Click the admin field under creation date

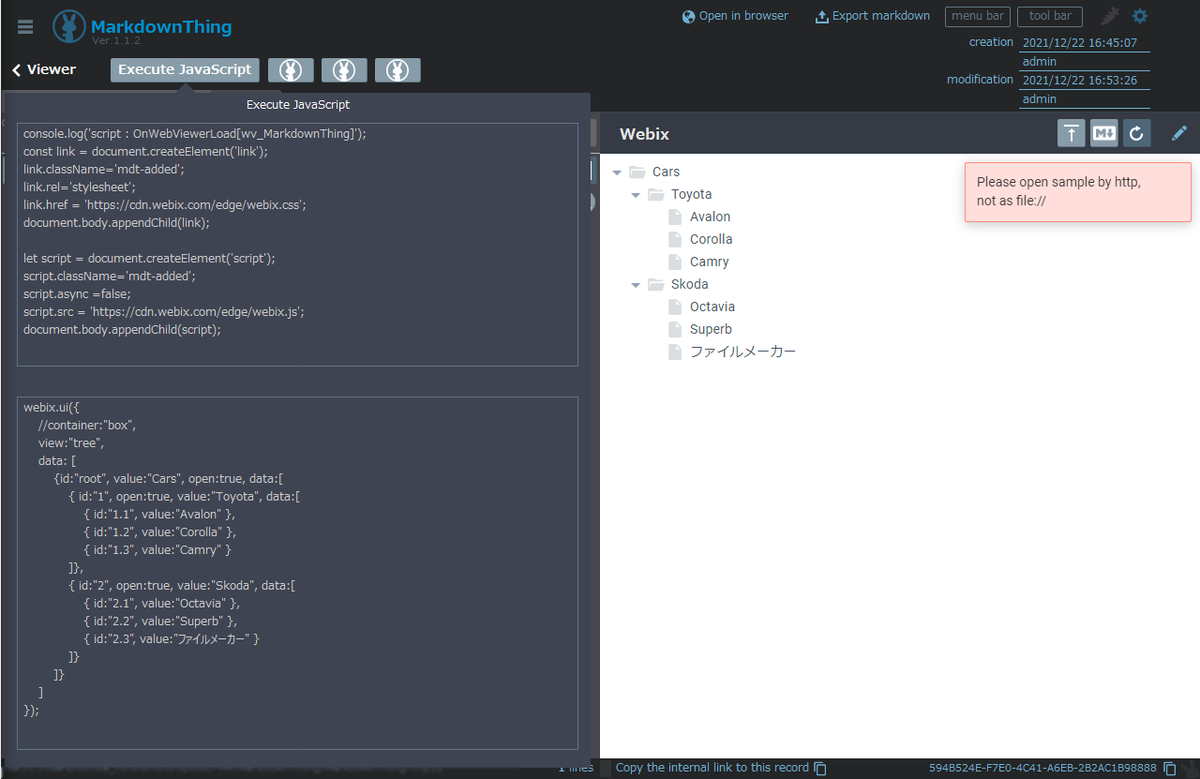[x=1084, y=61]
